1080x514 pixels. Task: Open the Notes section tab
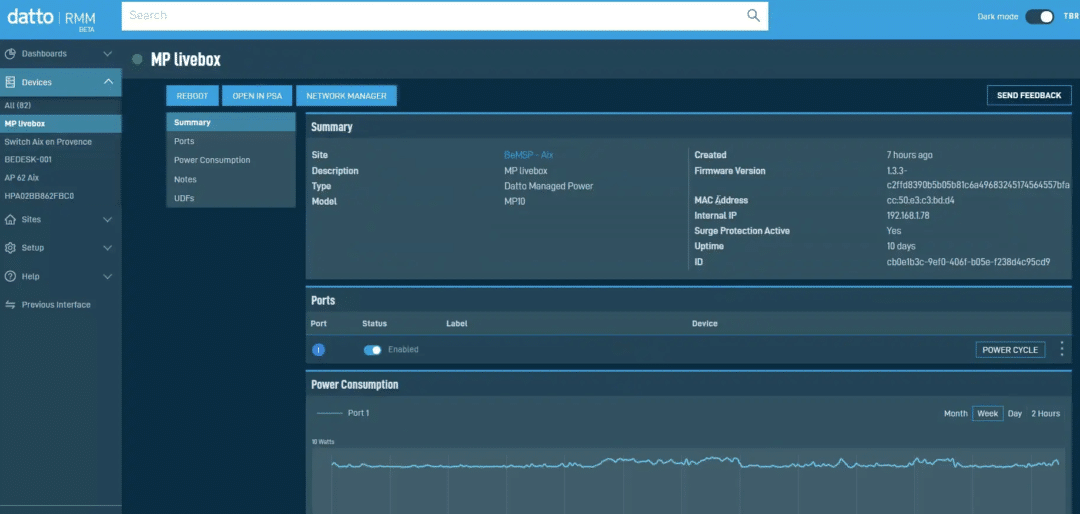click(x=231, y=179)
